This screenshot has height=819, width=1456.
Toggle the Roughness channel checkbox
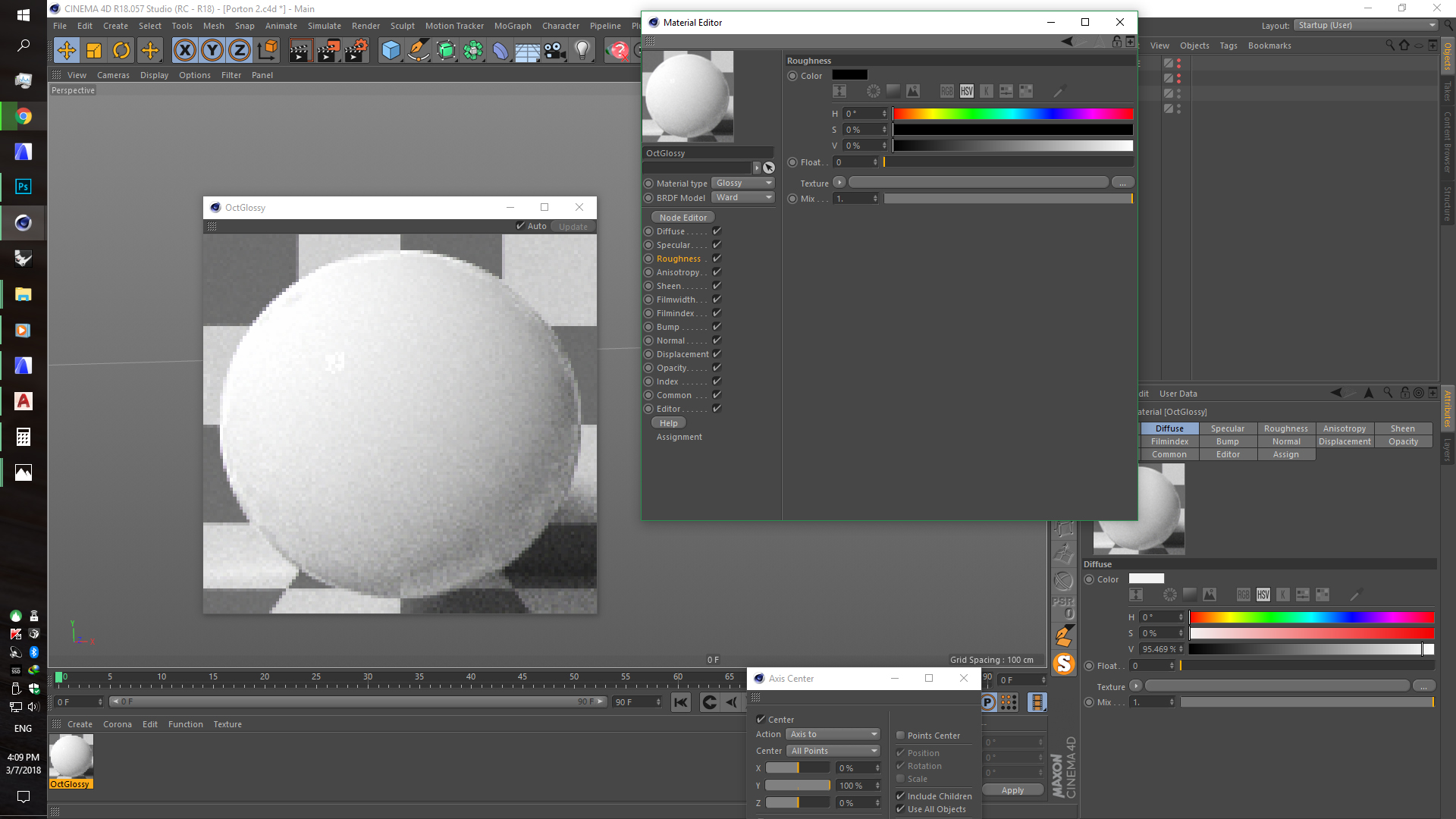[x=717, y=258]
